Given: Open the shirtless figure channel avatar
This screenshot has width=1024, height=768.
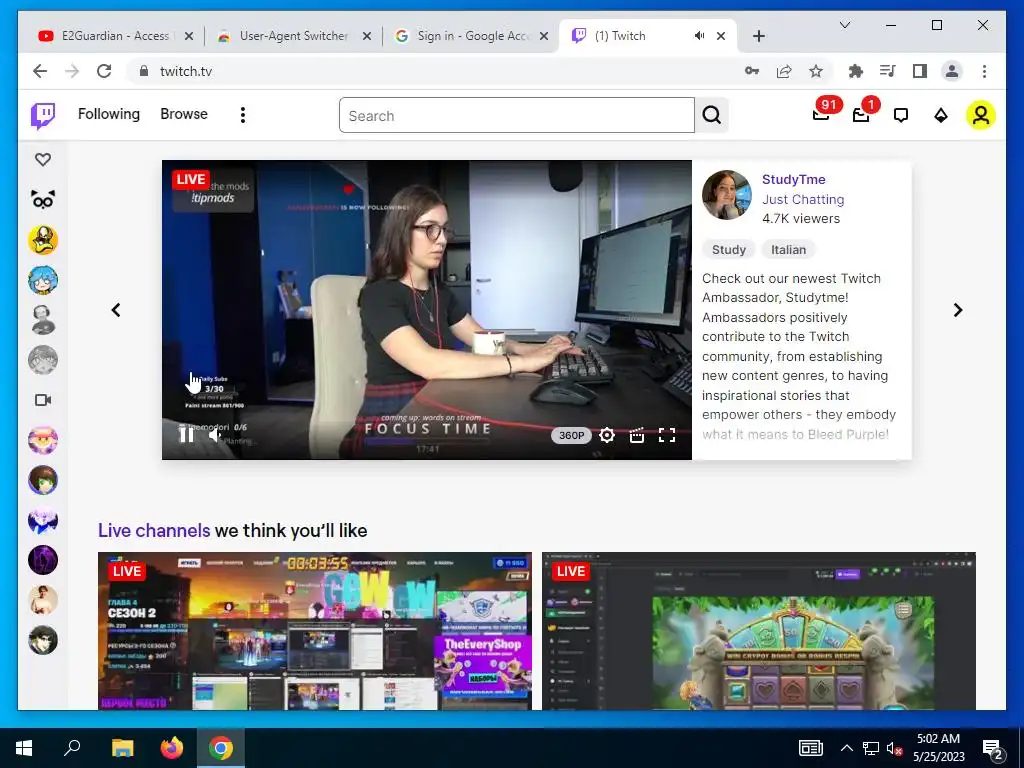Looking at the screenshot, I should tap(43, 600).
